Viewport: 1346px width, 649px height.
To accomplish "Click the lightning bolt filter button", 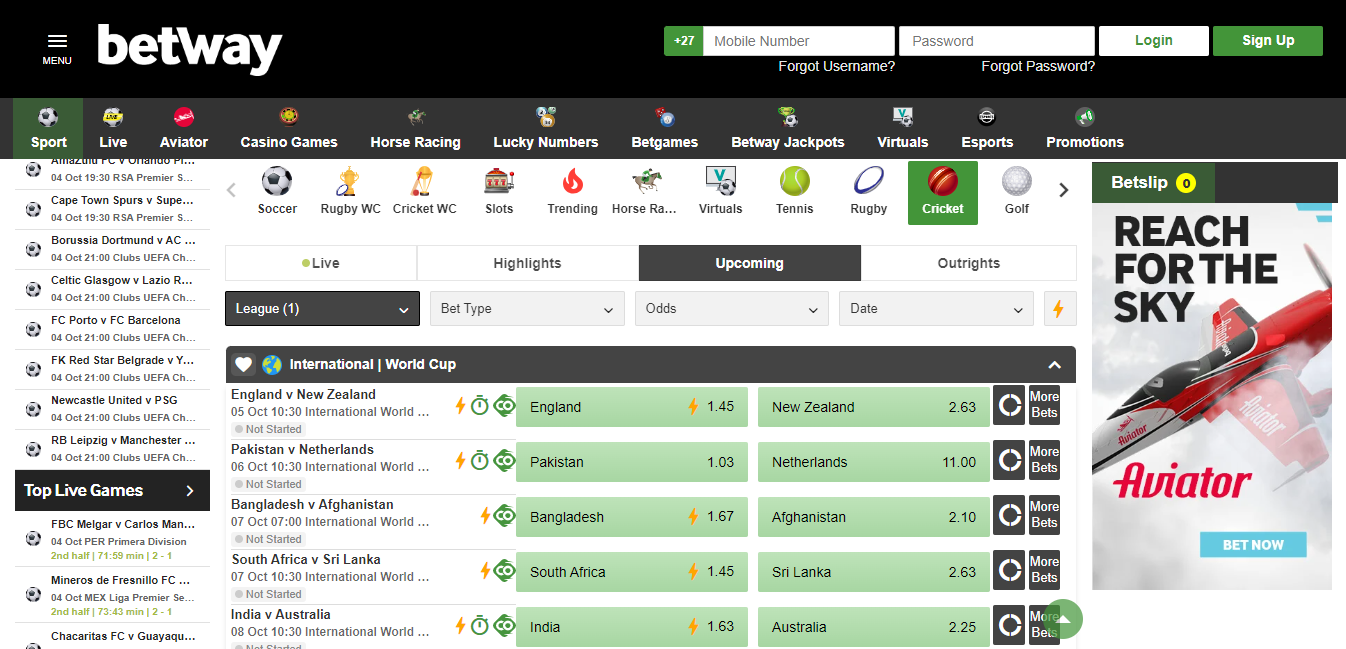I will 1059,309.
